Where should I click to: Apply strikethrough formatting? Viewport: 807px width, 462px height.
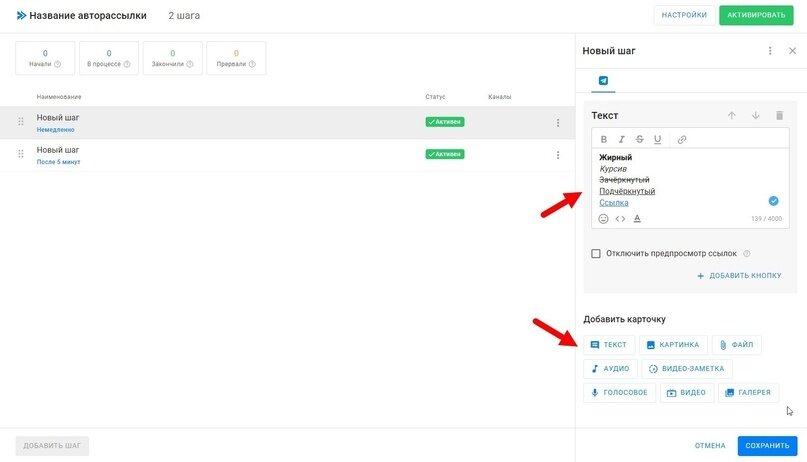(639, 140)
